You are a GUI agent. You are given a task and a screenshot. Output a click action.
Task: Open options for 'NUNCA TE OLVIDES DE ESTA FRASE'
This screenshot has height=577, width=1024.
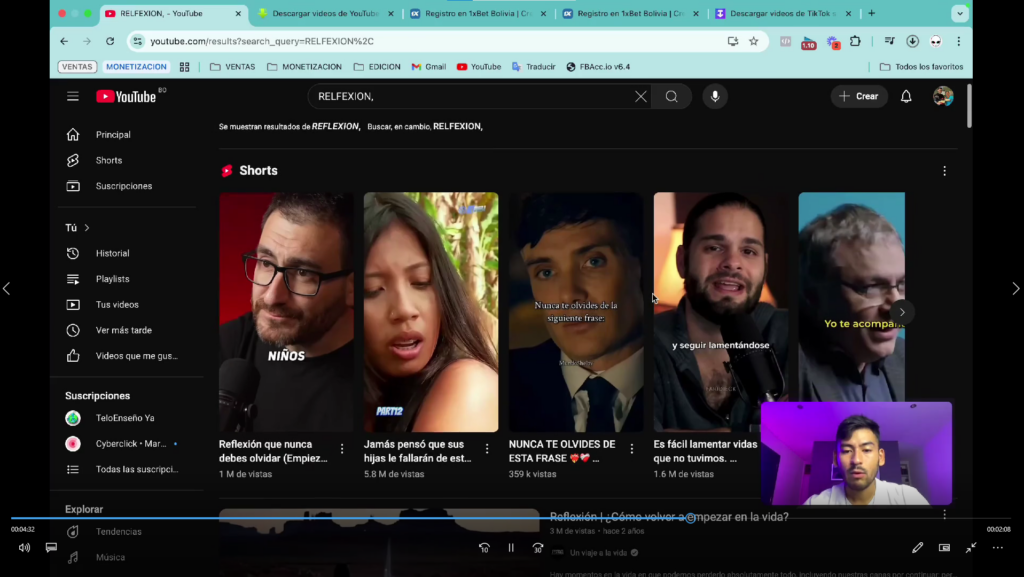[x=632, y=449]
